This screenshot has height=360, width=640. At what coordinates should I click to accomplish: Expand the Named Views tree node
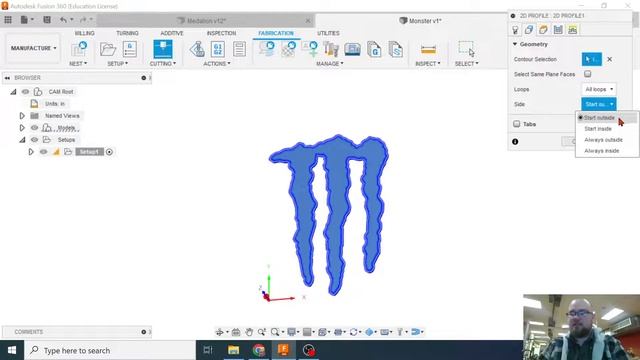(x=22, y=116)
